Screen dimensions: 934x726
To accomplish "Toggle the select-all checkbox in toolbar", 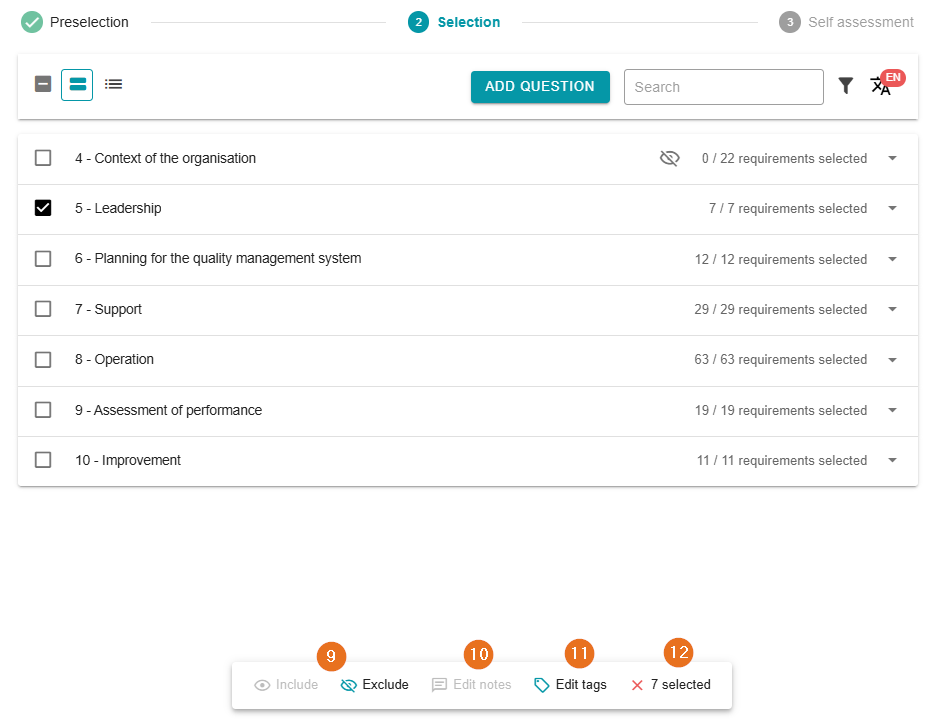I will (x=43, y=85).
